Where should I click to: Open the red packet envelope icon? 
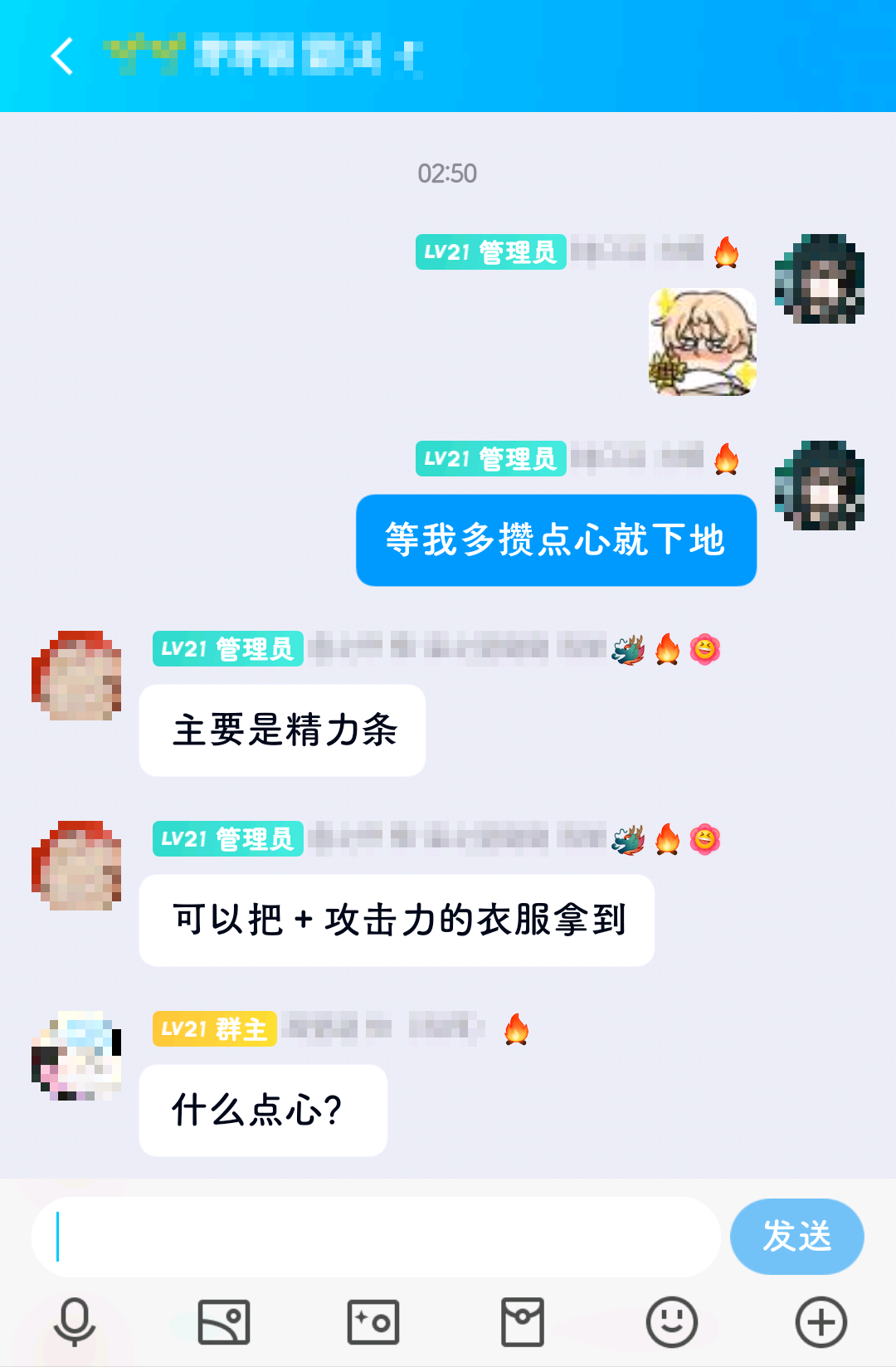pos(523,1321)
